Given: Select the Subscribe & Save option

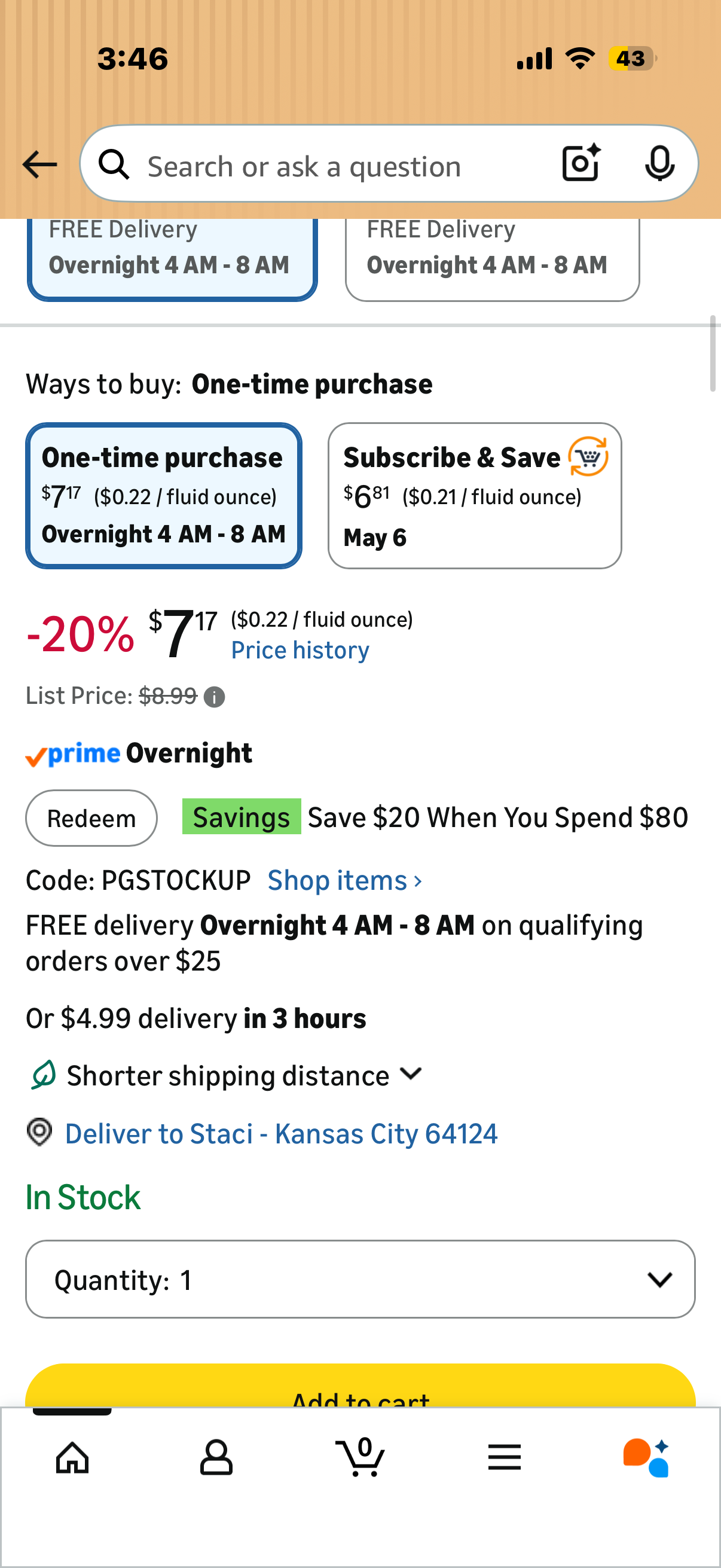Looking at the screenshot, I should 475,496.
